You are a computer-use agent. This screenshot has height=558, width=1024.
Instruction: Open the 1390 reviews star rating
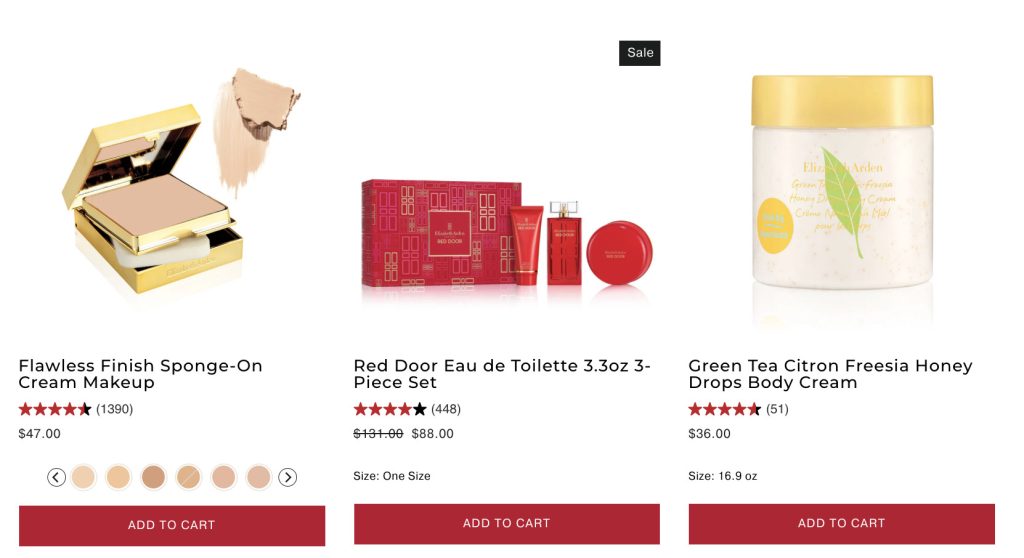pyautogui.click(x=76, y=409)
